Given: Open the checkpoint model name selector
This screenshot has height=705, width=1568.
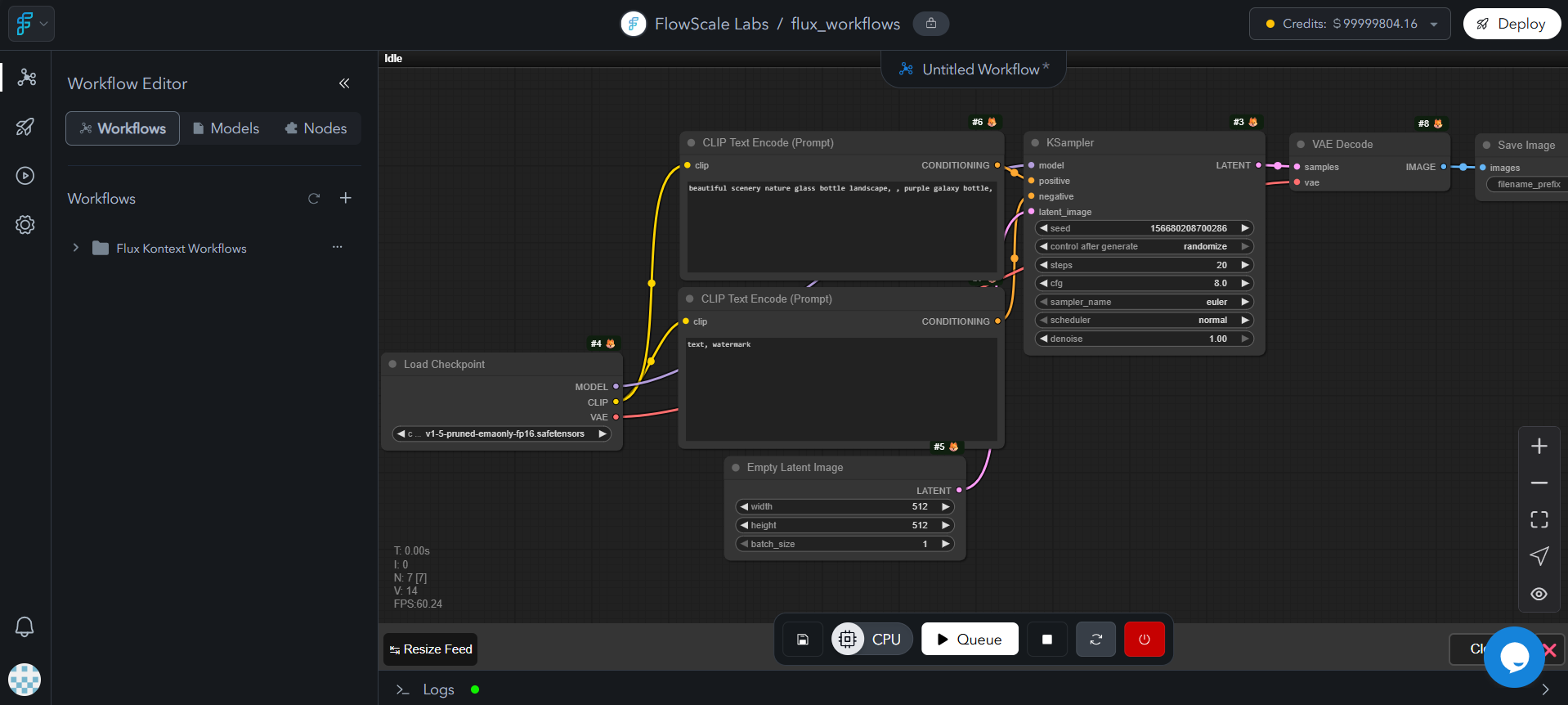Looking at the screenshot, I should pos(502,433).
